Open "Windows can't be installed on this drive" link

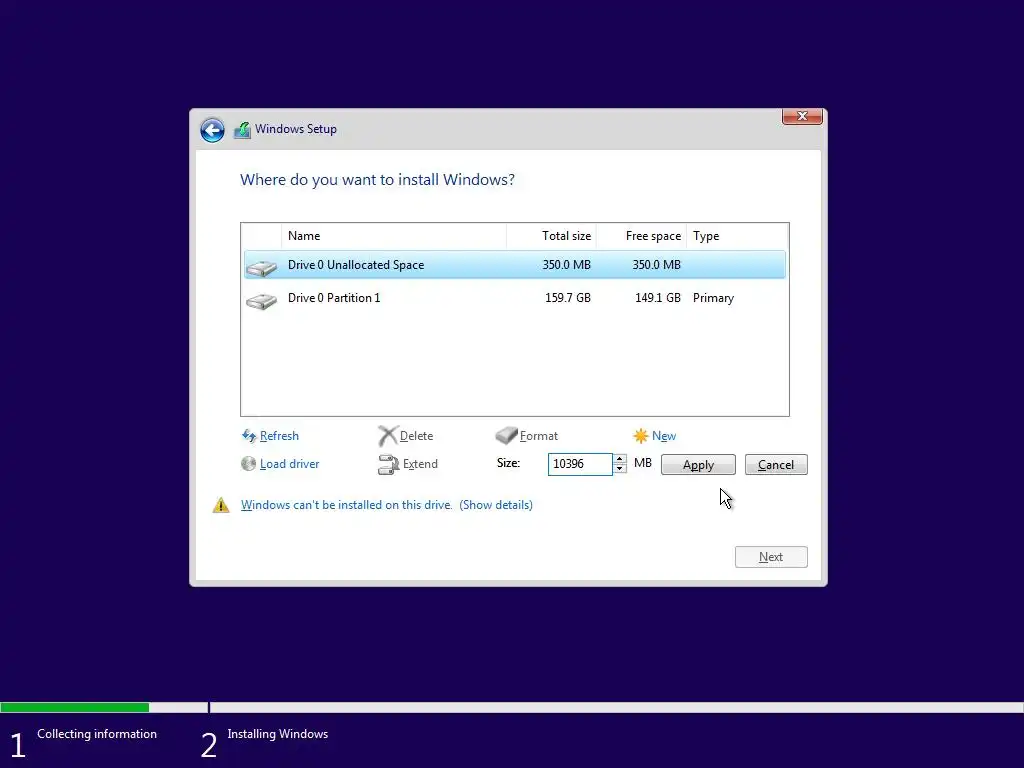click(x=346, y=505)
